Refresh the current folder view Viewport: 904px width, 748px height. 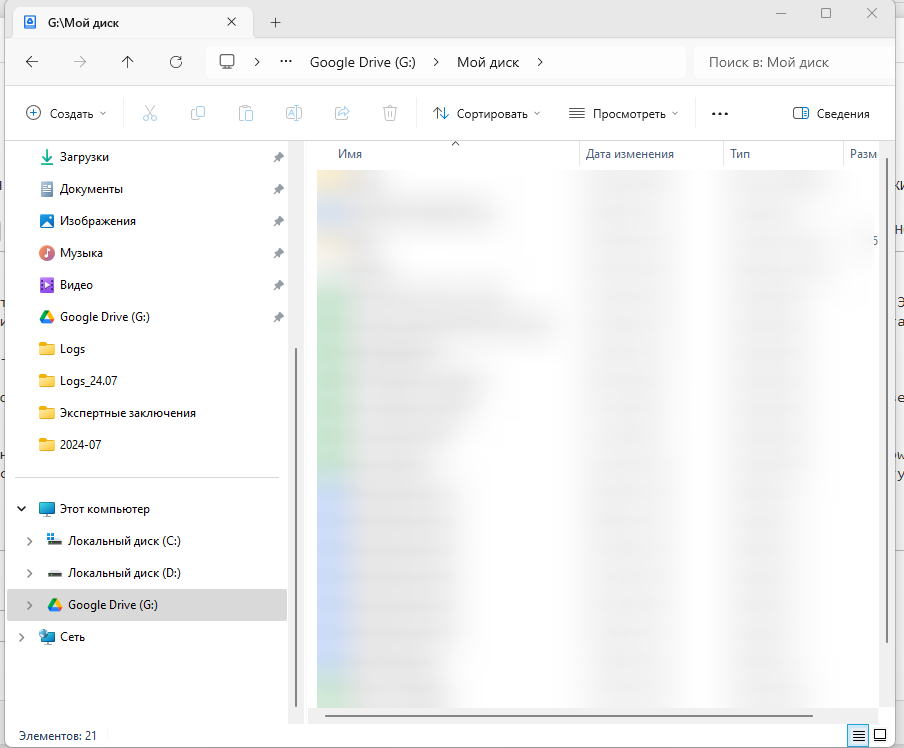tap(176, 62)
